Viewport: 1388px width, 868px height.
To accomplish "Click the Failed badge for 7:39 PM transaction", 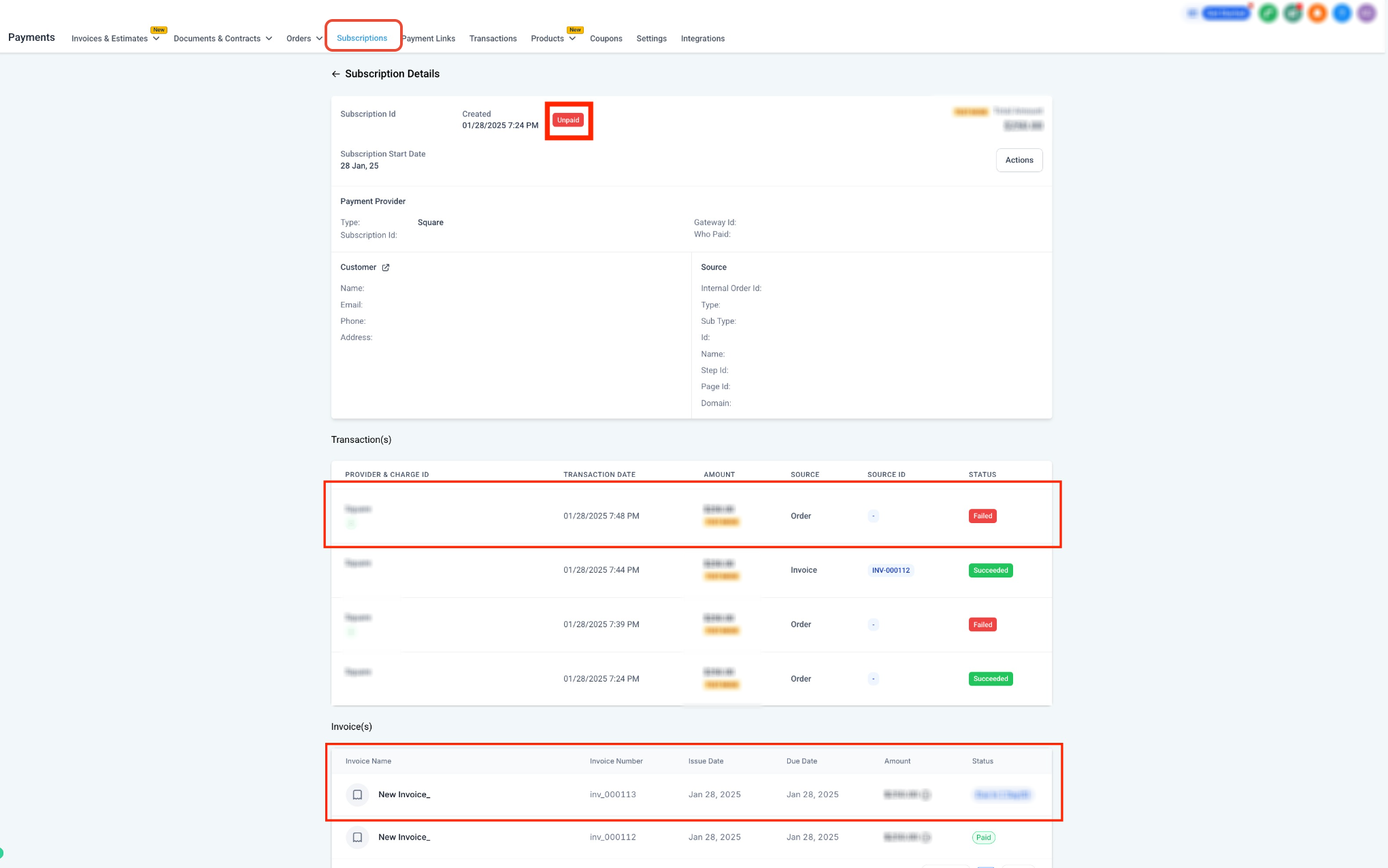I will (x=982, y=625).
